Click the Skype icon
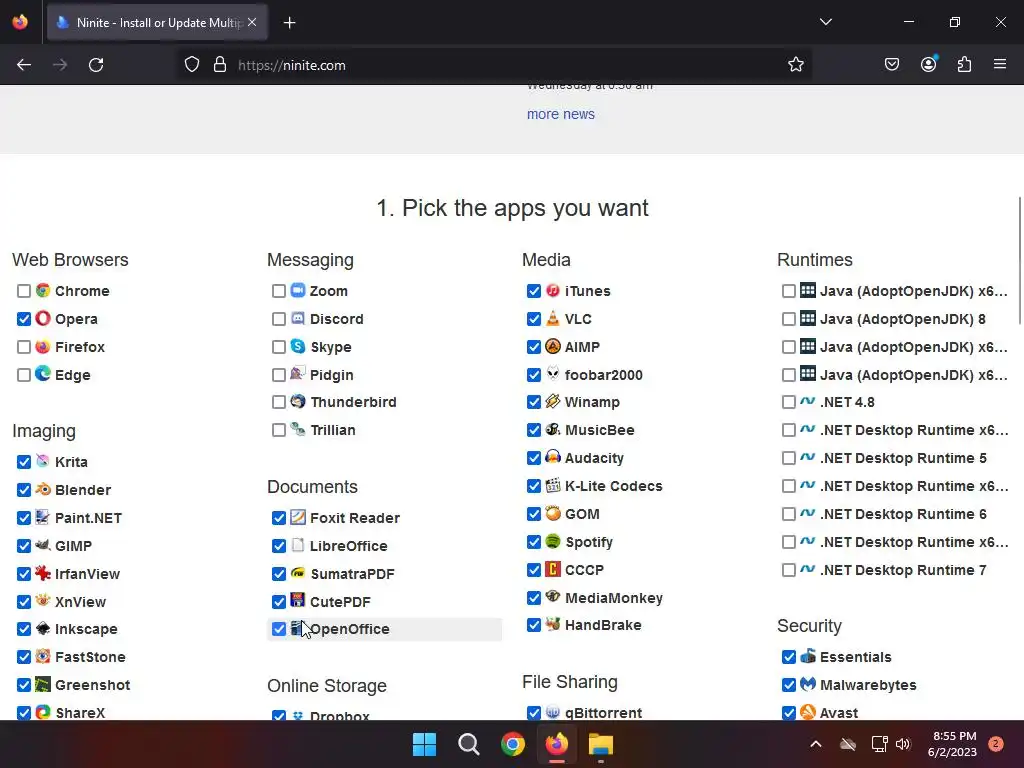Image resolution: width=1024 pixels, height=768 pixels. tap(298, 346)
